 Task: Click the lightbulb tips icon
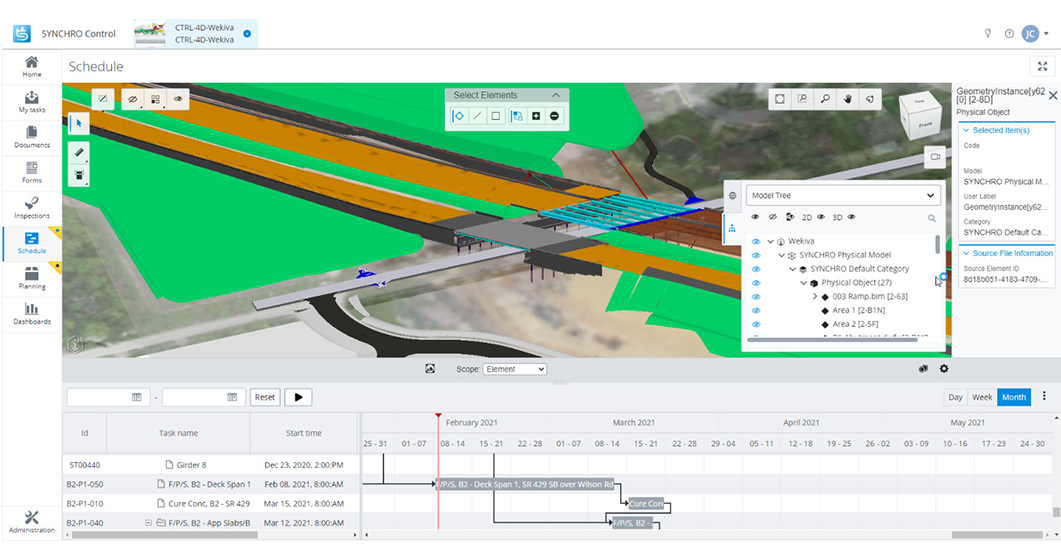click(988, 33)
